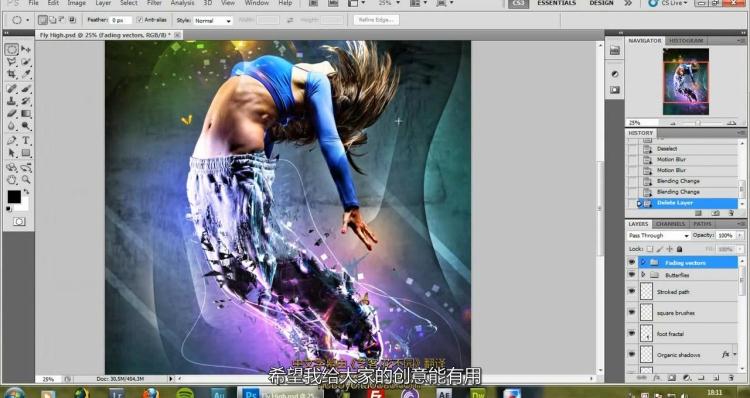Select the Dodge tool

26,126
